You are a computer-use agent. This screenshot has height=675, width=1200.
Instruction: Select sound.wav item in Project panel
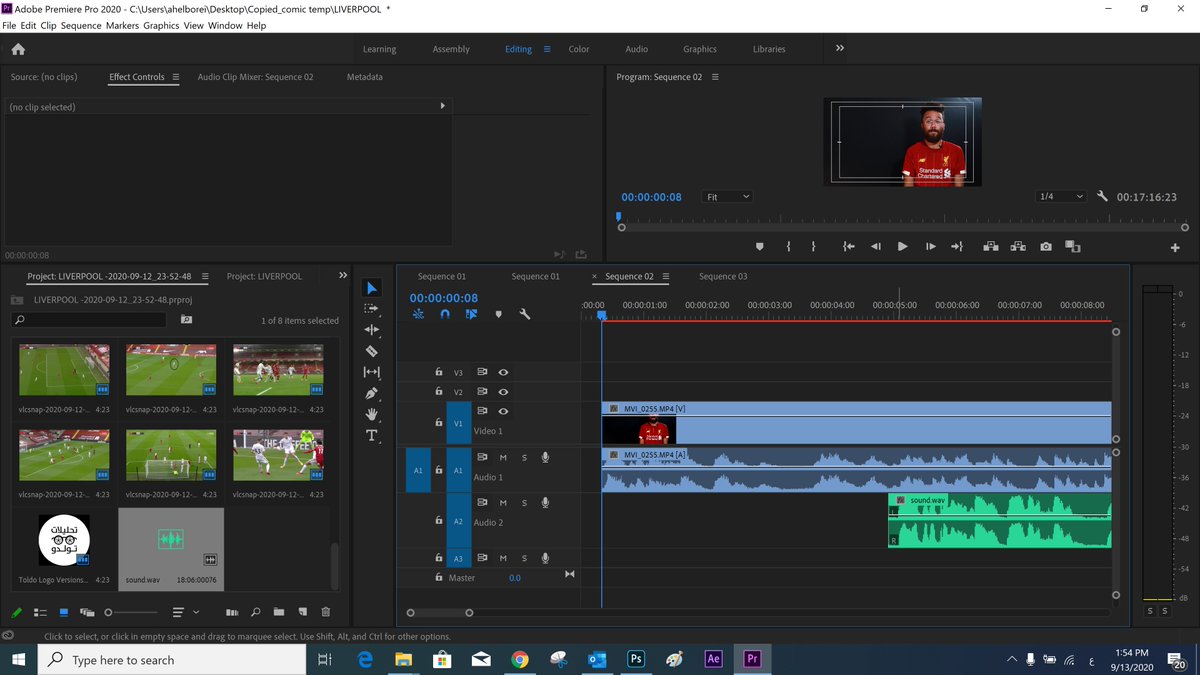pos(171,548)
